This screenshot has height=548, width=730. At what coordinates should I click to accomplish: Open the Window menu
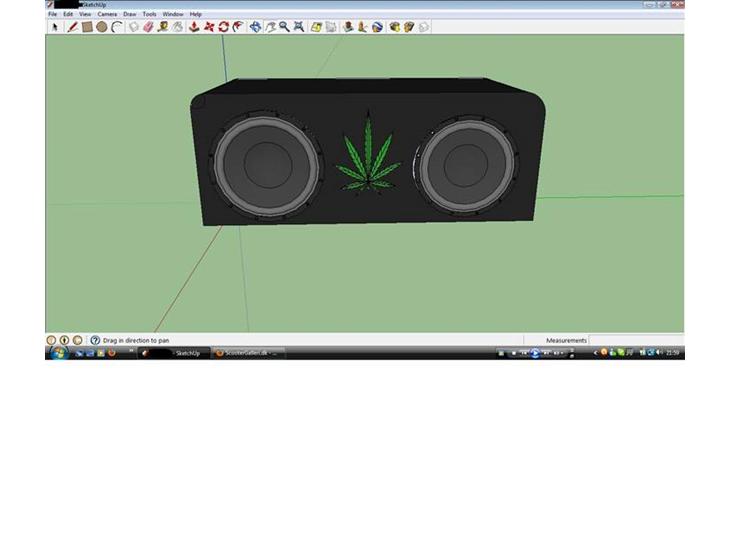click(x=173, y=14)
